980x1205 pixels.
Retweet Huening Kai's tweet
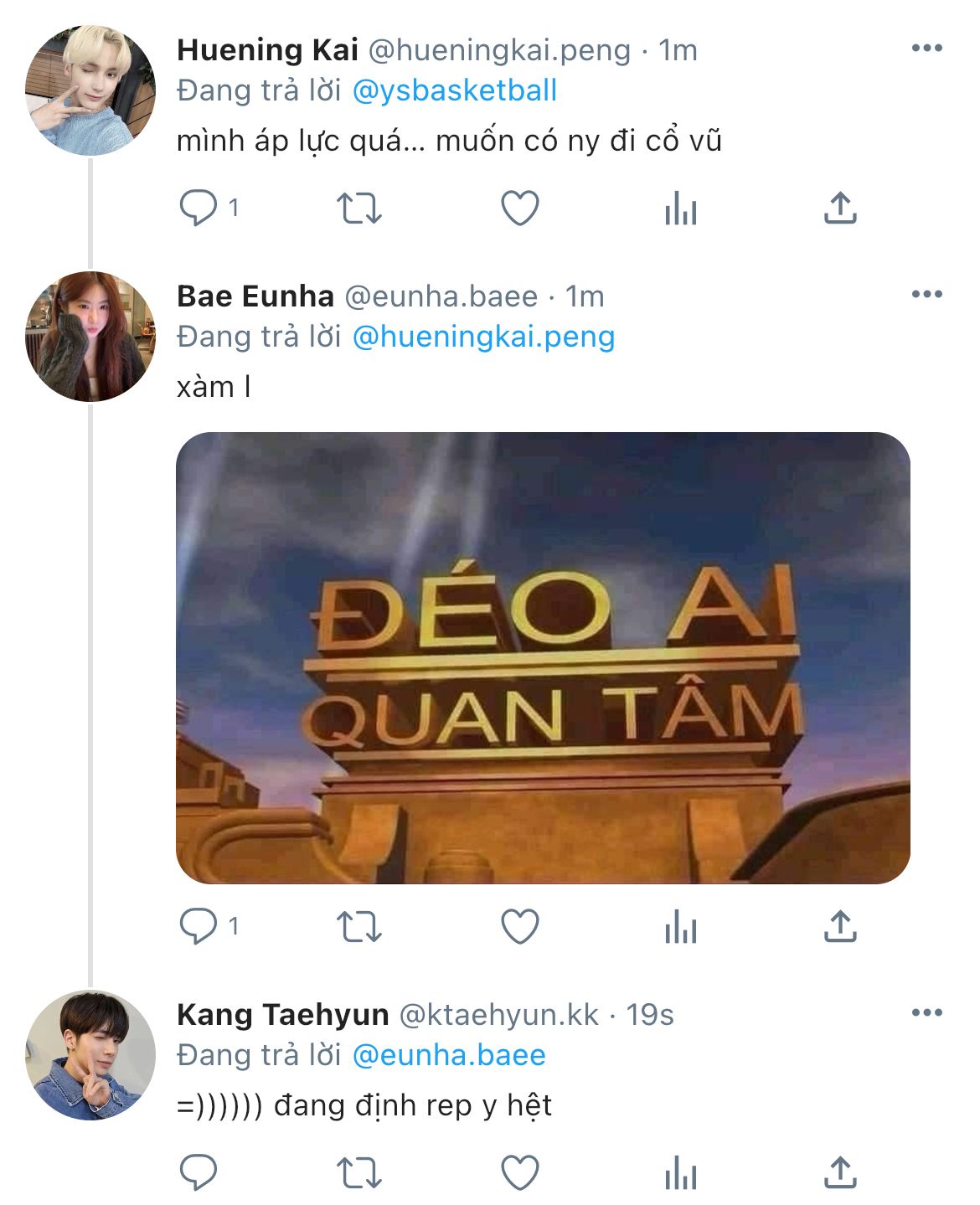(x=358, y=209)
